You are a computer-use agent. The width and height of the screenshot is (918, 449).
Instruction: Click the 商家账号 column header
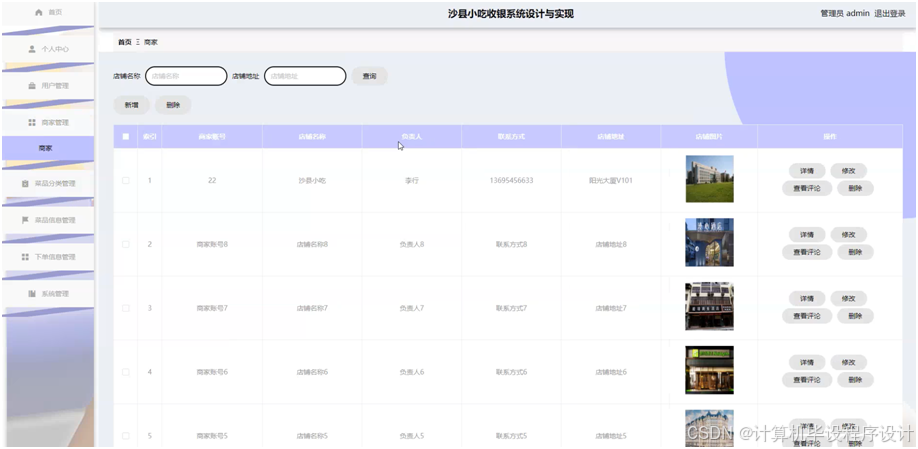(x=212, y=136)
